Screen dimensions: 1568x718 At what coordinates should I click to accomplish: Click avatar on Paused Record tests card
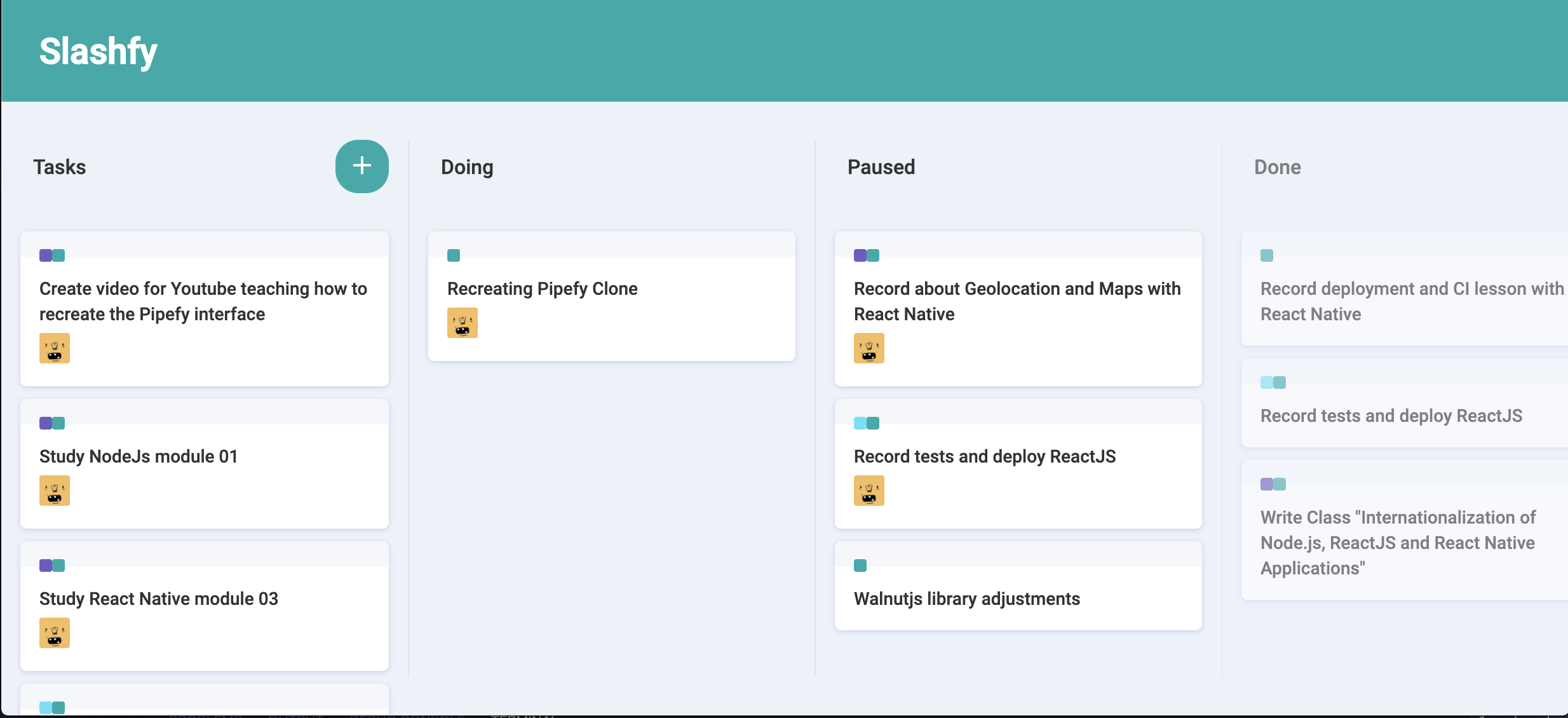pyautogui.click(x=868, y=491)
